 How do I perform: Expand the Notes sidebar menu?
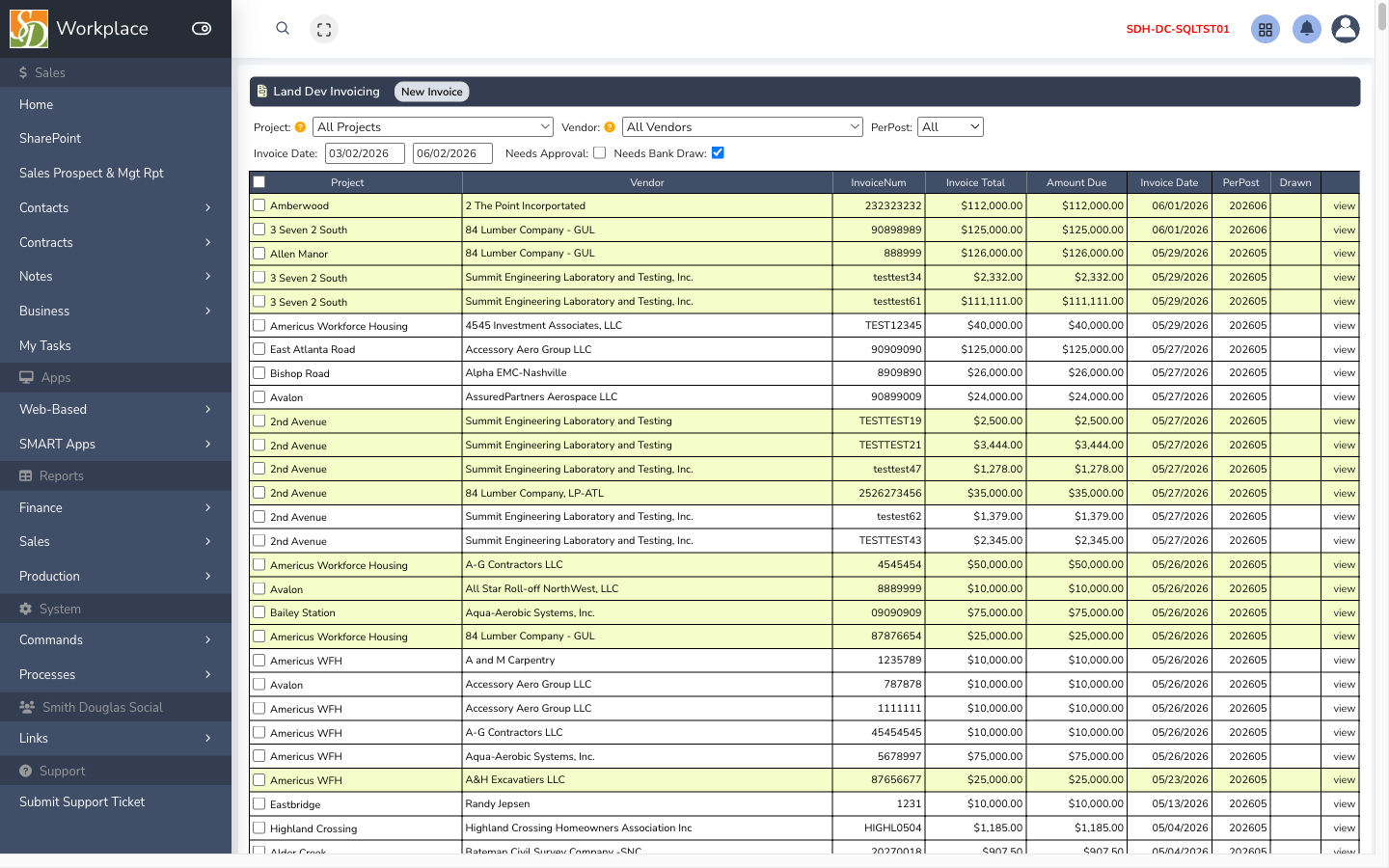(x=116, y=276)
